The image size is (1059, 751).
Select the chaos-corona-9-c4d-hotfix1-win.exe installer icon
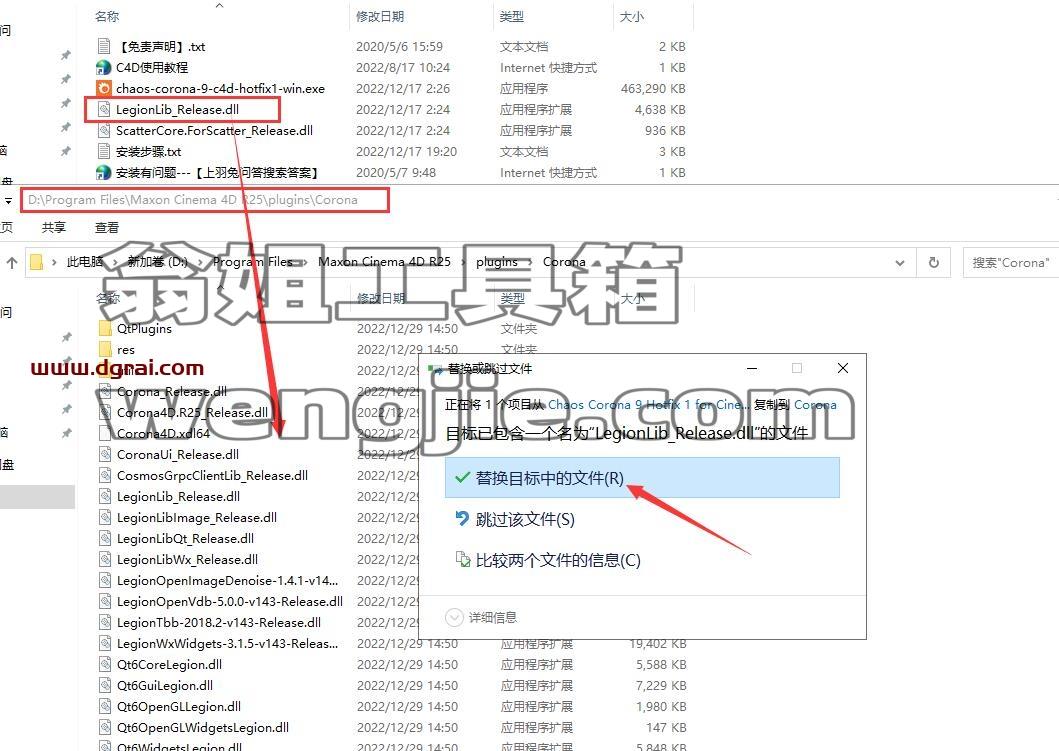tap(103, 88)
